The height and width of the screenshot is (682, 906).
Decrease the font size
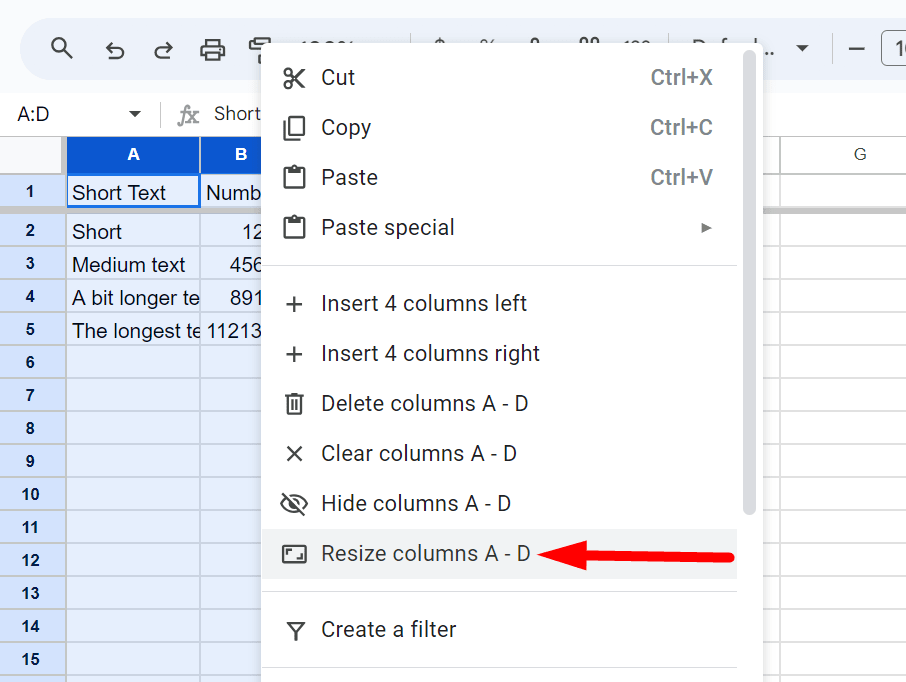(855, 48)
